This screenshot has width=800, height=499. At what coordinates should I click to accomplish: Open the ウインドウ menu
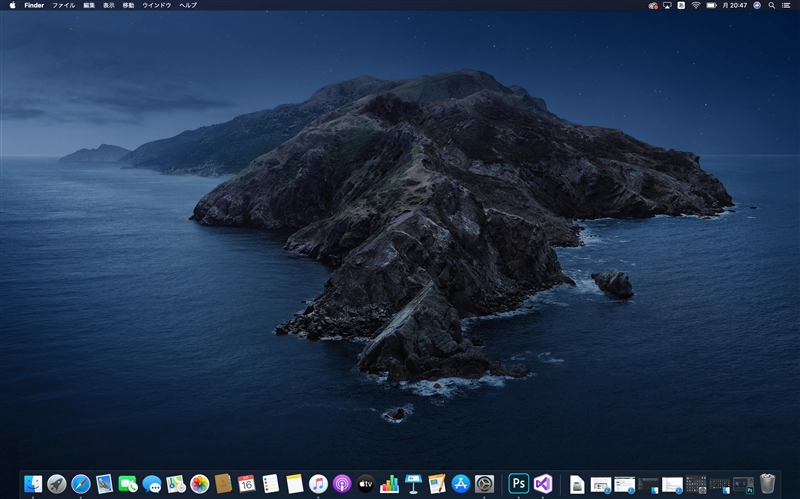157,5
